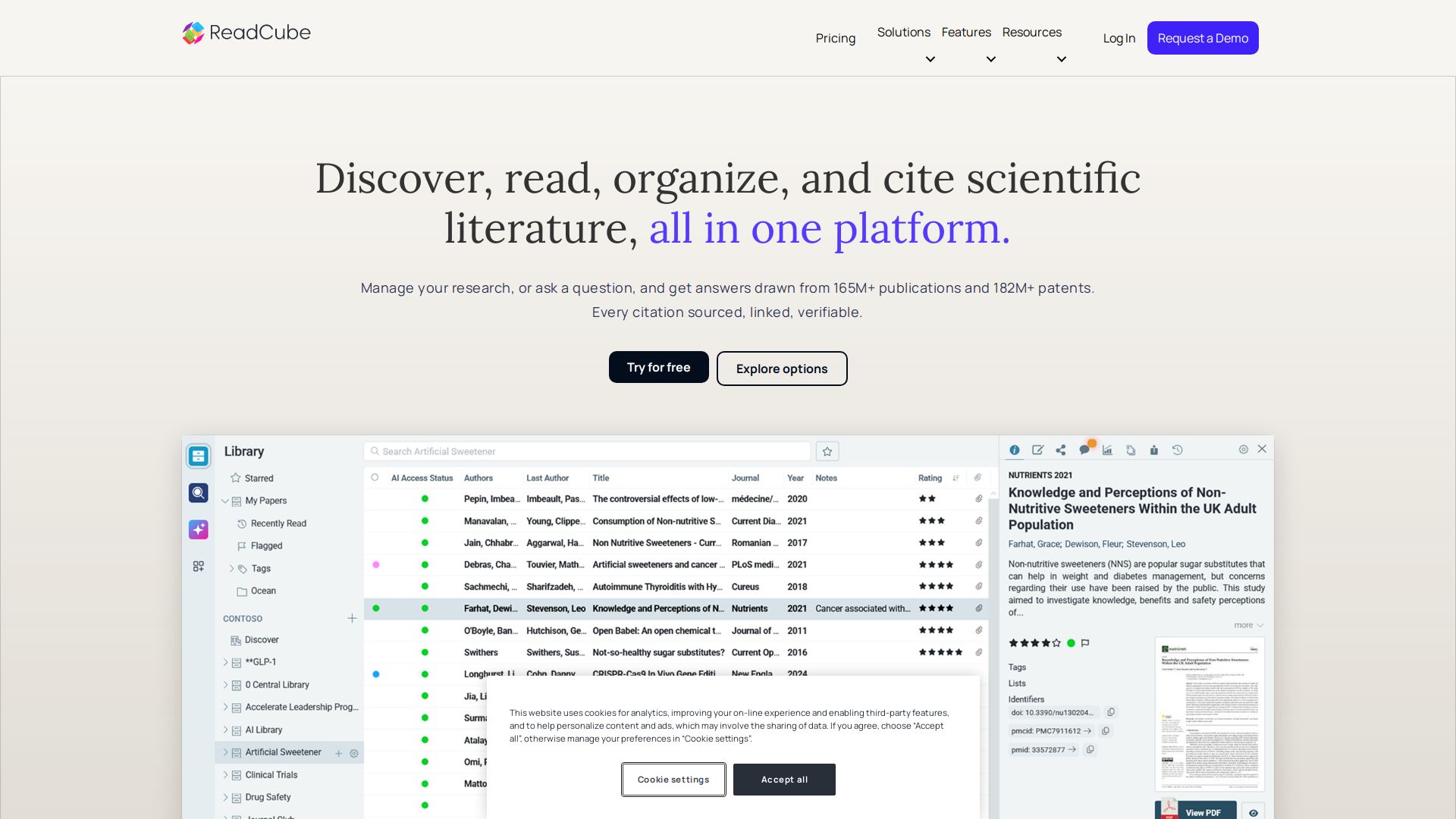Expand the Tags tree item
This screenshot has width=1456, height=819.
(232, 568)
